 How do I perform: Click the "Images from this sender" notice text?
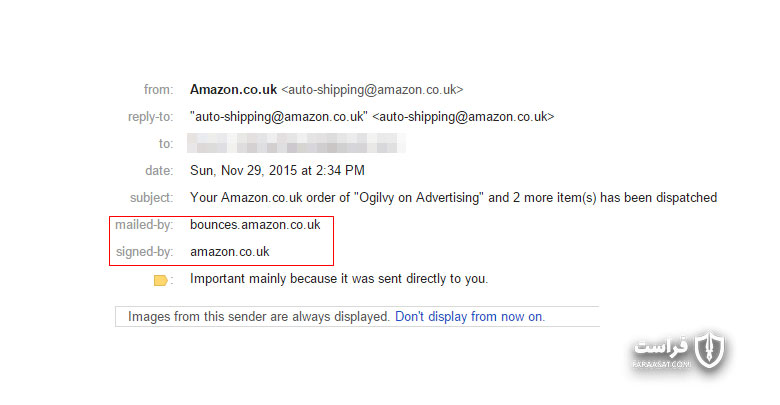259,316
